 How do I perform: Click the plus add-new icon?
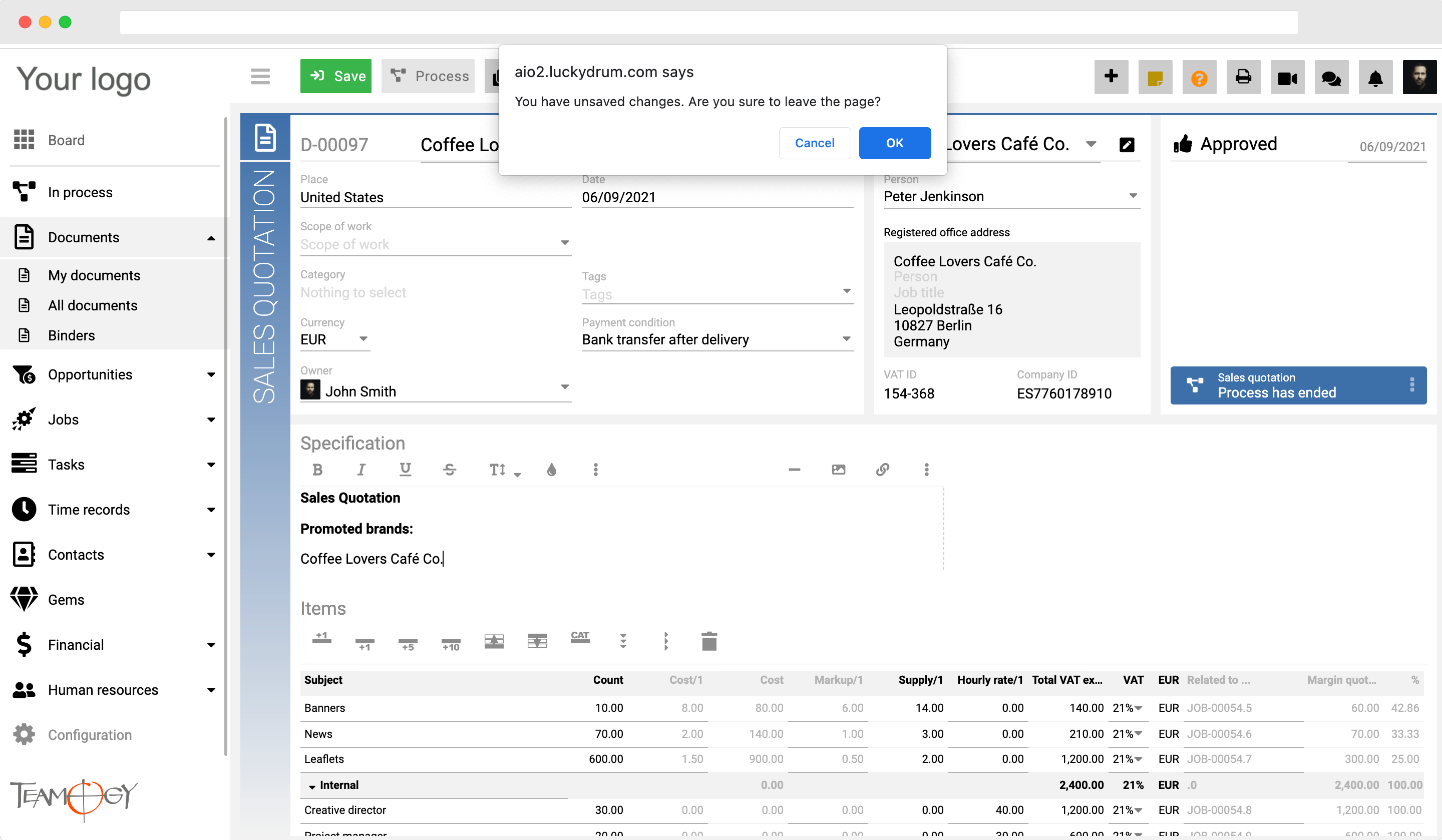click(x=1111, y=77)
